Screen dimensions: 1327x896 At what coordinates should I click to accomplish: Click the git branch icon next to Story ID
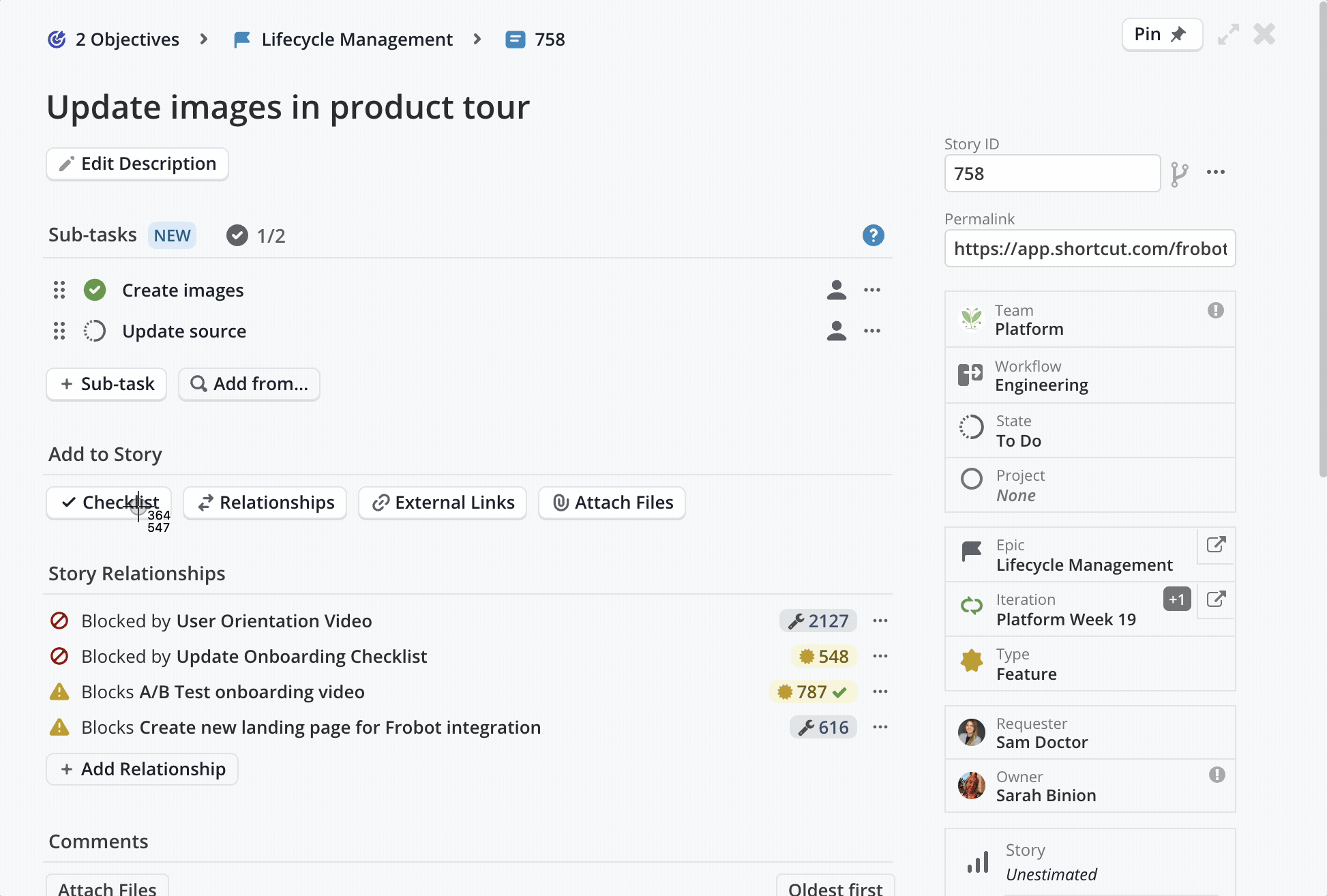click(x=1180, y=173)
